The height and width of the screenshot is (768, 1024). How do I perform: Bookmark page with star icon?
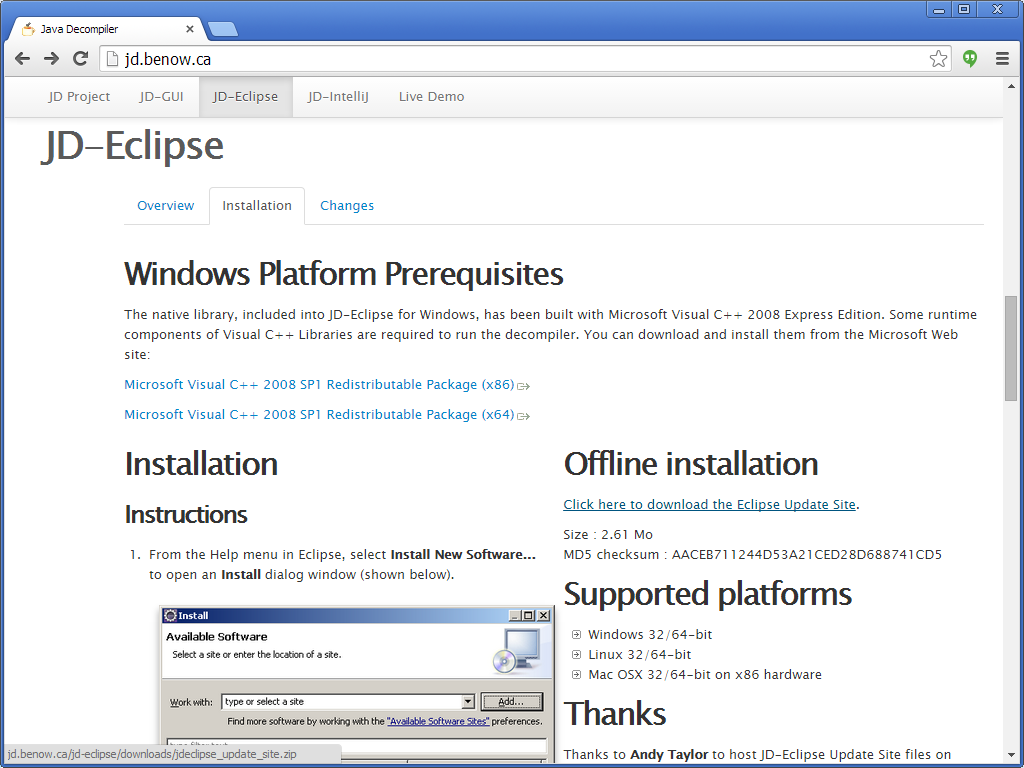(x=938, y=59)
